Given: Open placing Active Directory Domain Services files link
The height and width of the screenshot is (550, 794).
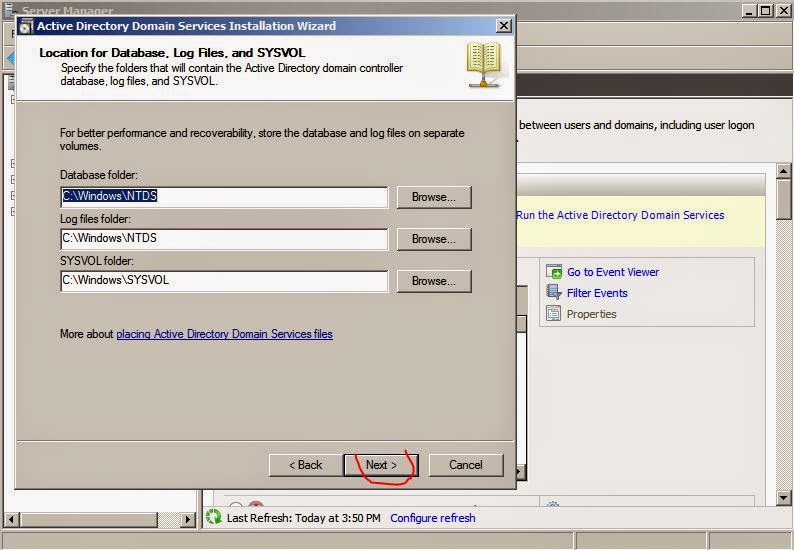Looking at the screenshot, I should click(224, 334).
